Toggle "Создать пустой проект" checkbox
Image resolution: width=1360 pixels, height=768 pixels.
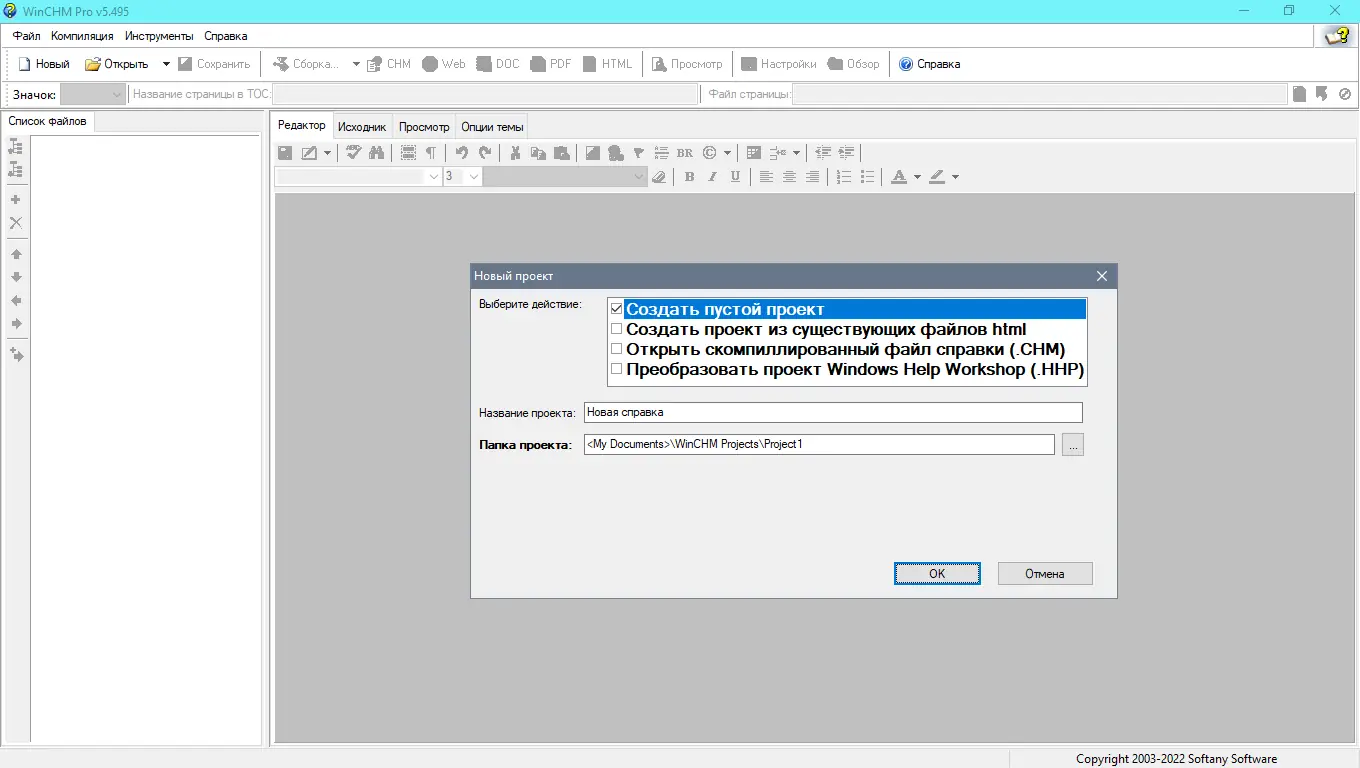pyautogui.click(x=616, y=309)
